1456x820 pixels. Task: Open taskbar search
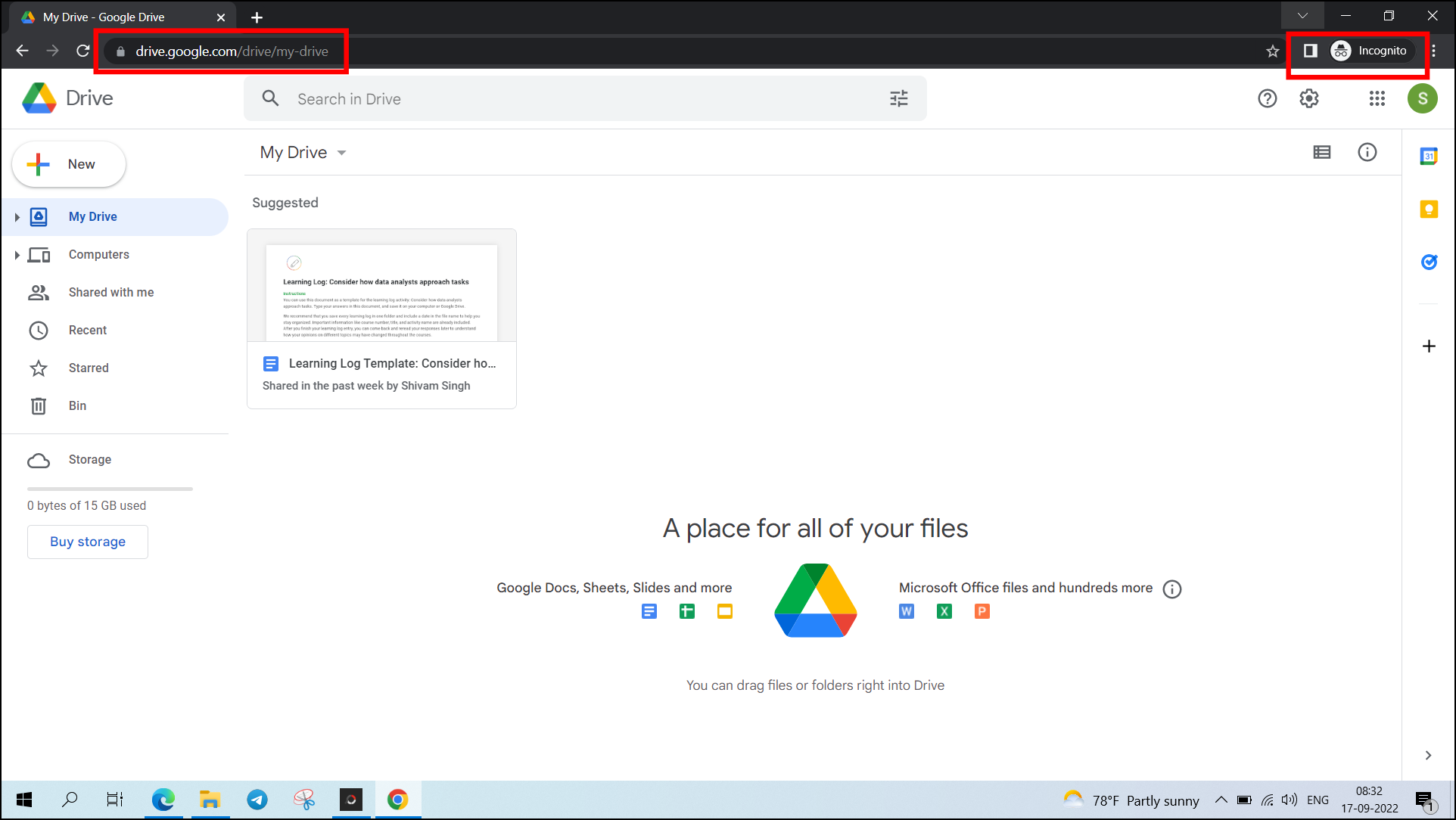point(70,800)
